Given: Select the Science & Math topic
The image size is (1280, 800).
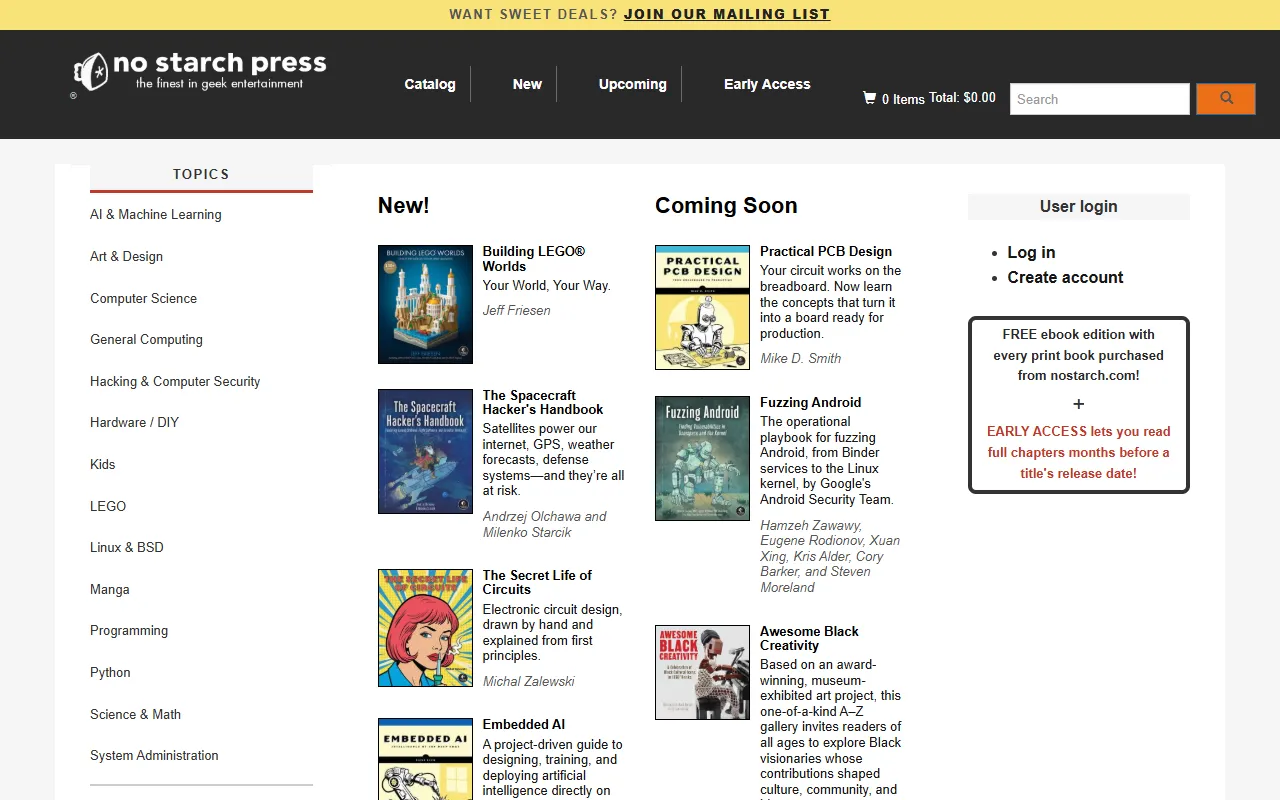Looking at the screenshot, I should (x=135, y=714).
